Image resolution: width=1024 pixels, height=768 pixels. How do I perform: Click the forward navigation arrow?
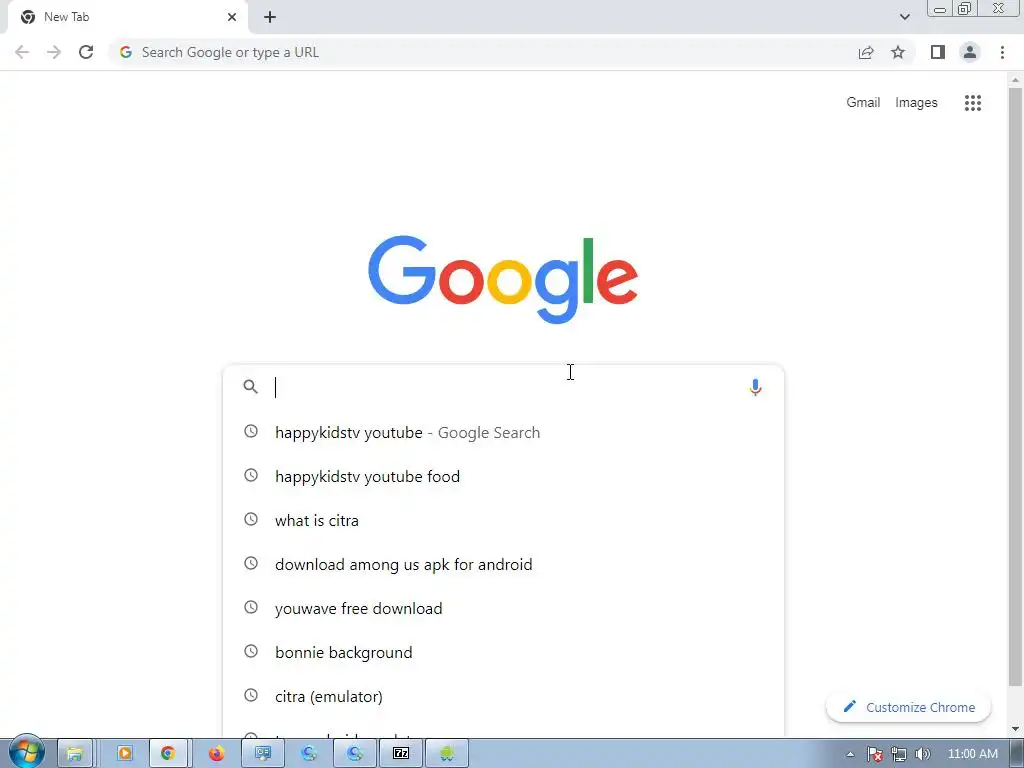coord(54,52)
